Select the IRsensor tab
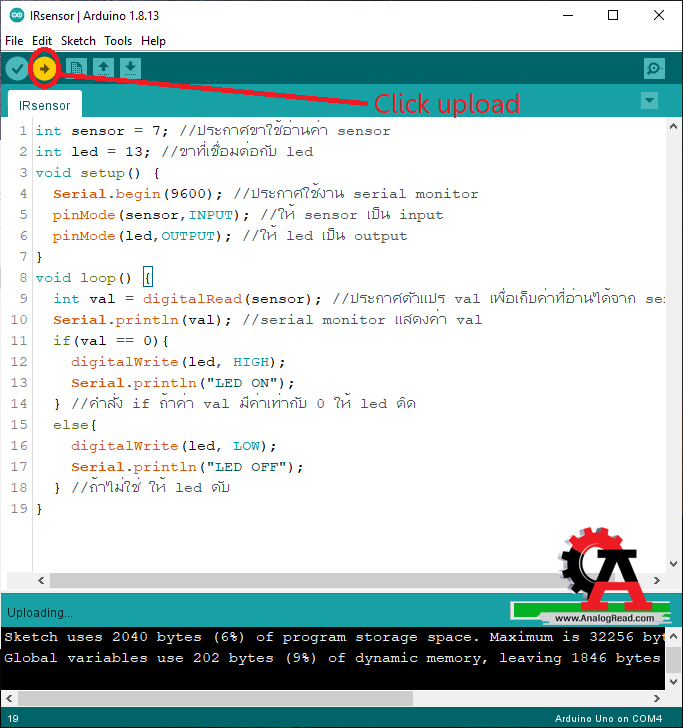The image size is (683, 728). click(x=45, y=105)
